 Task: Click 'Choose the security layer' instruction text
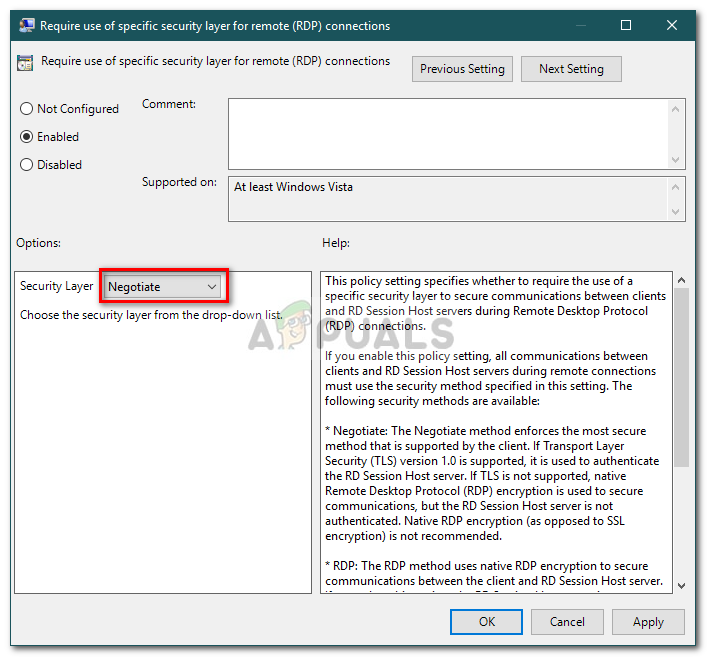coord(151,315)
